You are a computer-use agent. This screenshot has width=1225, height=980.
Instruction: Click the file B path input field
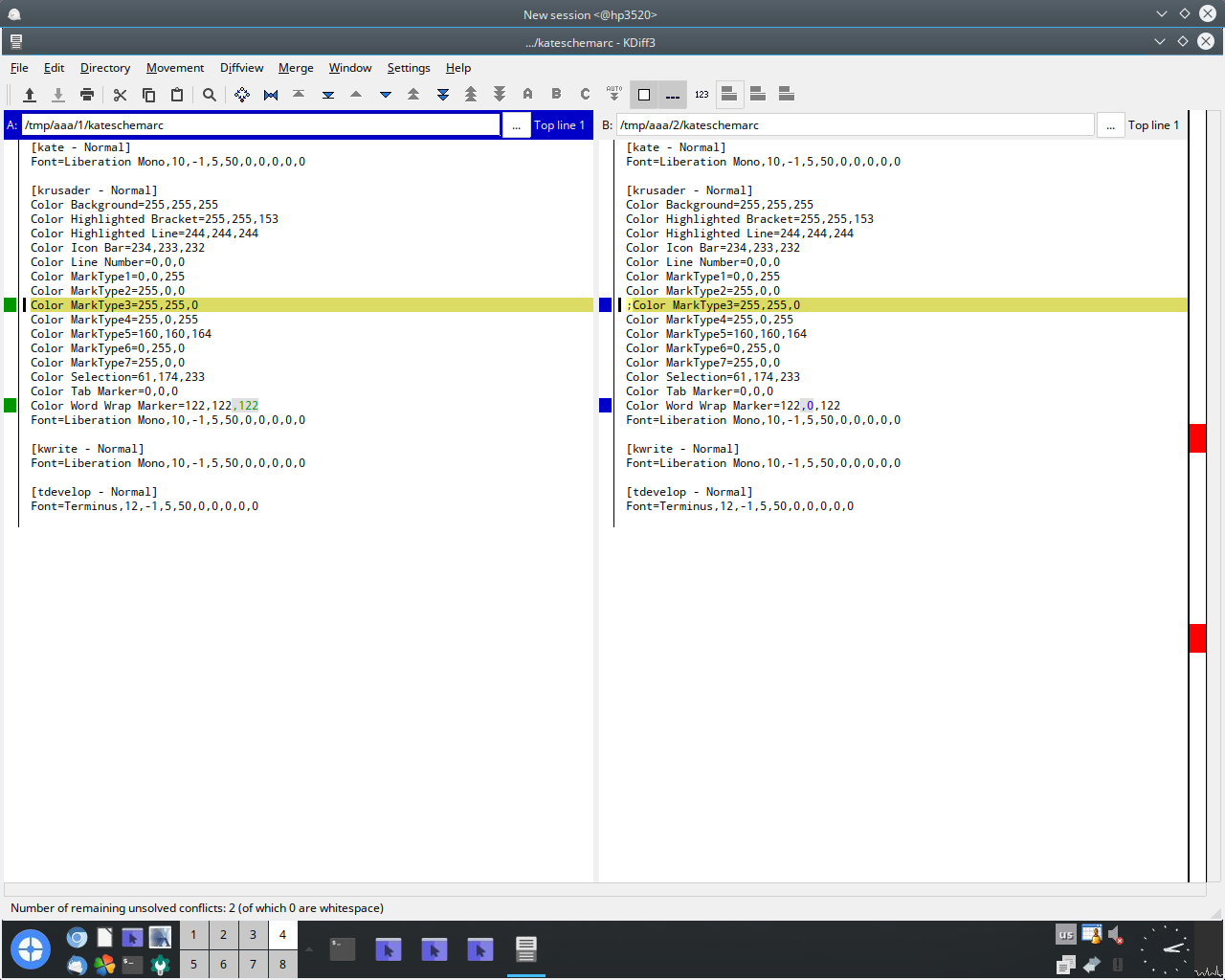click(x=855, y=125)
